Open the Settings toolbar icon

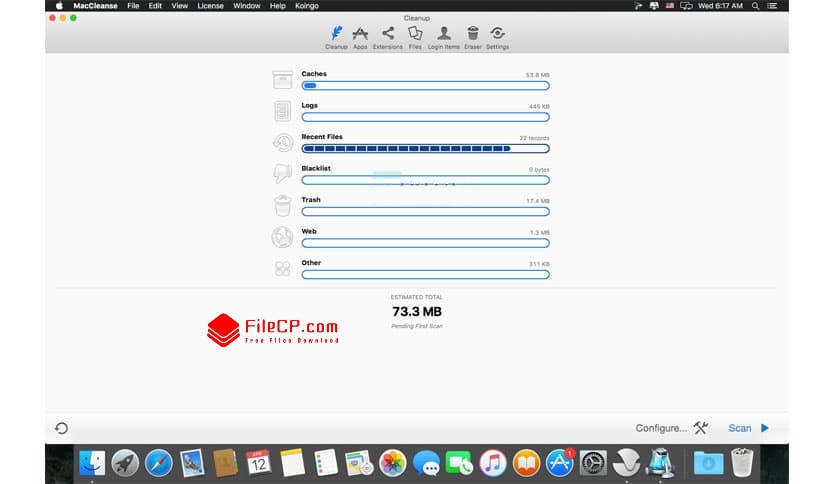(497, 37)
